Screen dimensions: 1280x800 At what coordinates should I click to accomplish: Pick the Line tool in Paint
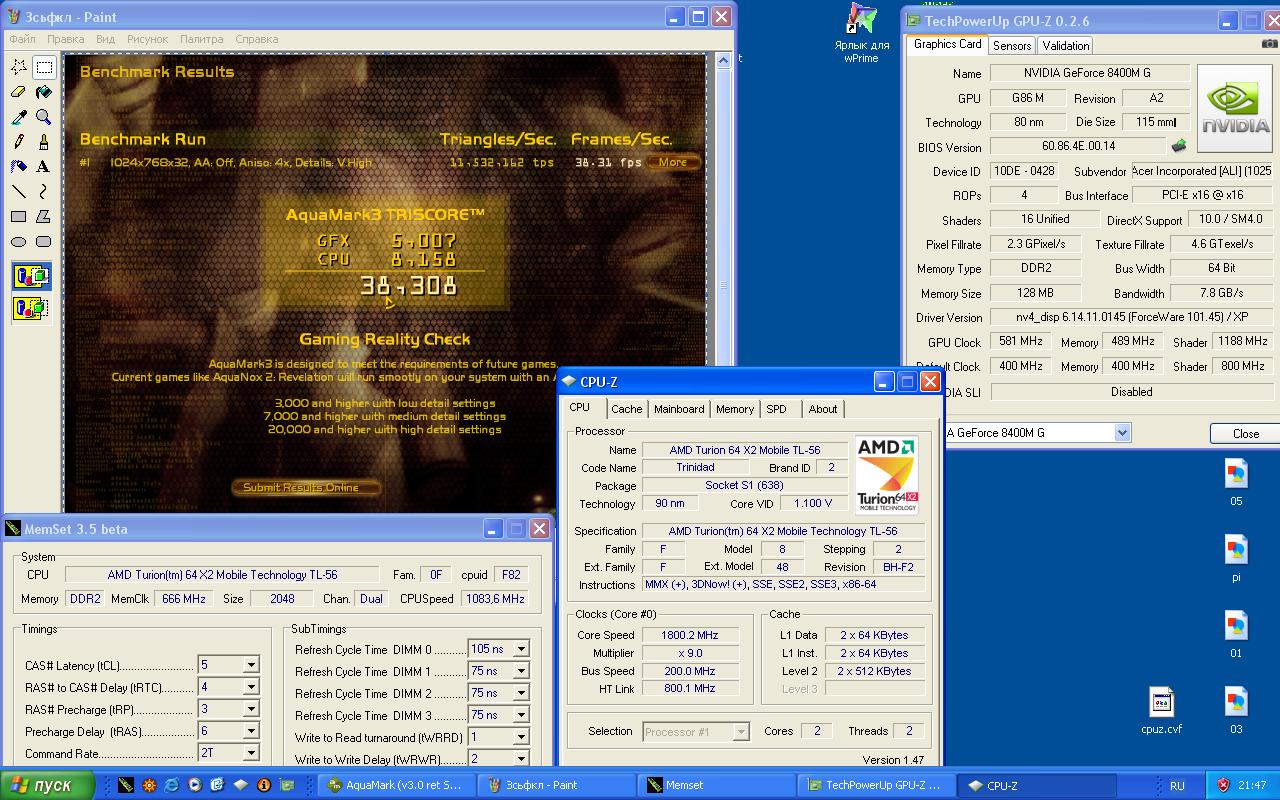(19, 191)
